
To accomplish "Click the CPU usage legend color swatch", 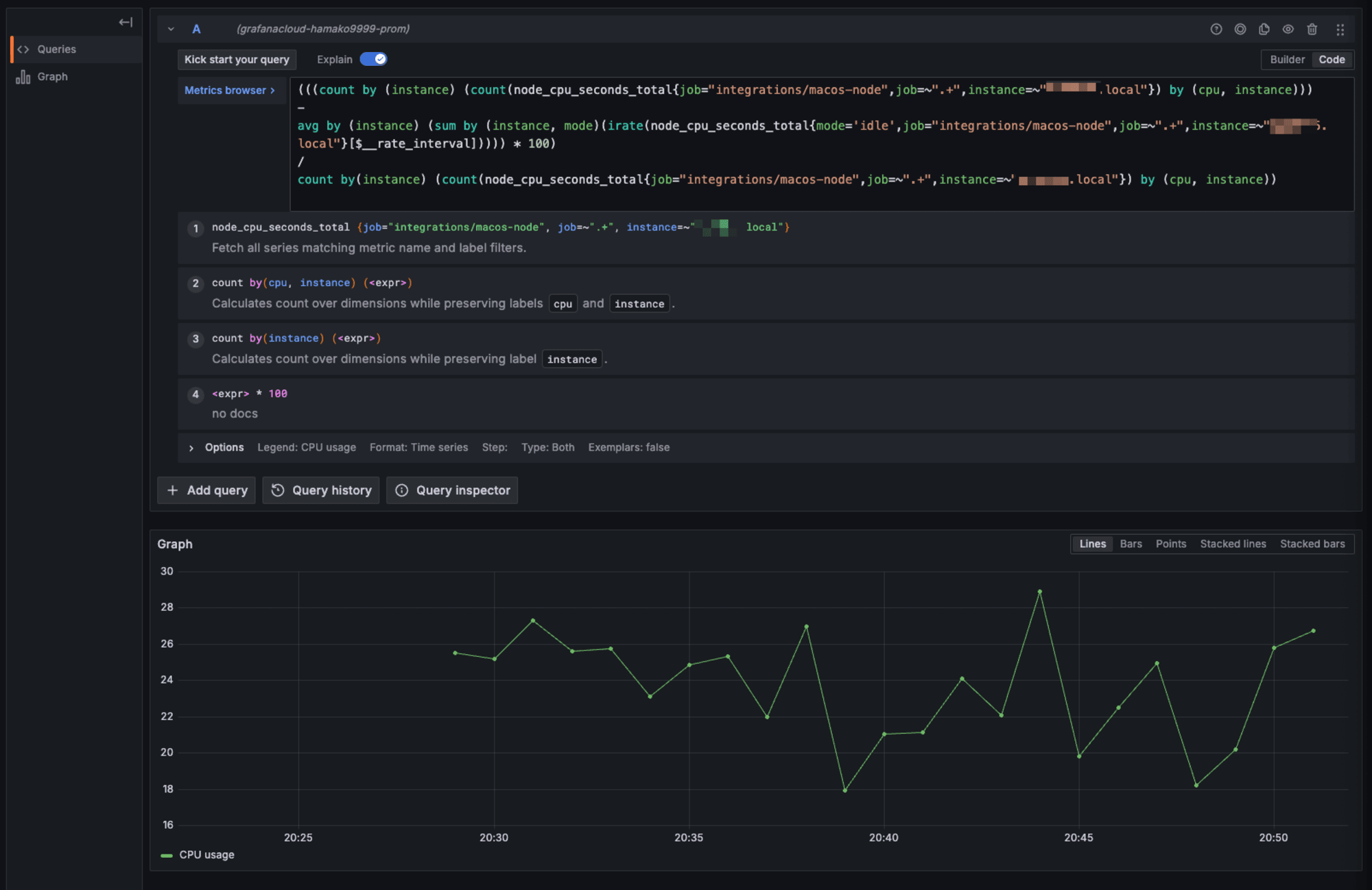I will [x=166, y=855].
